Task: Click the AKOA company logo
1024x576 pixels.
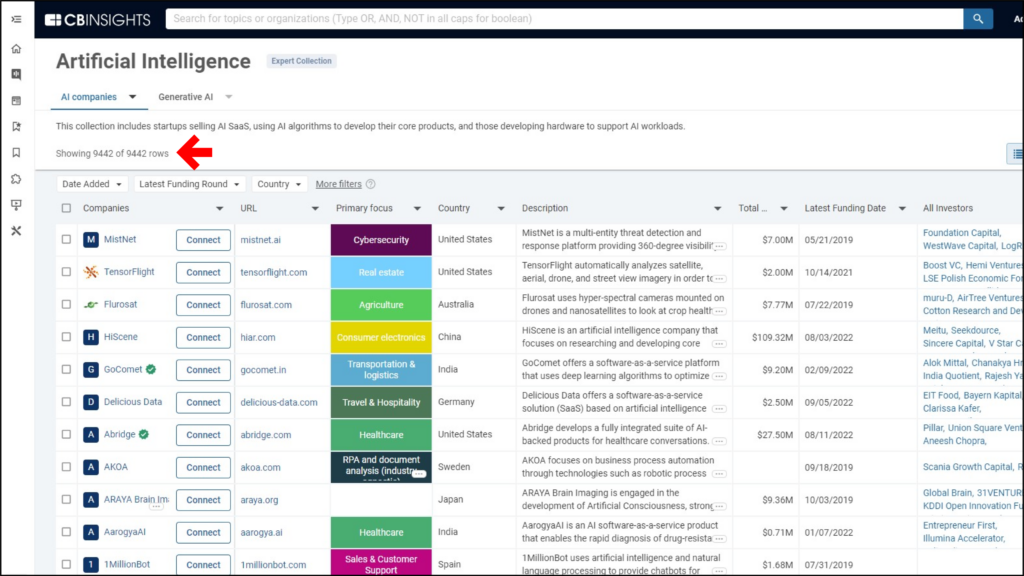Action: coord(91,467)
